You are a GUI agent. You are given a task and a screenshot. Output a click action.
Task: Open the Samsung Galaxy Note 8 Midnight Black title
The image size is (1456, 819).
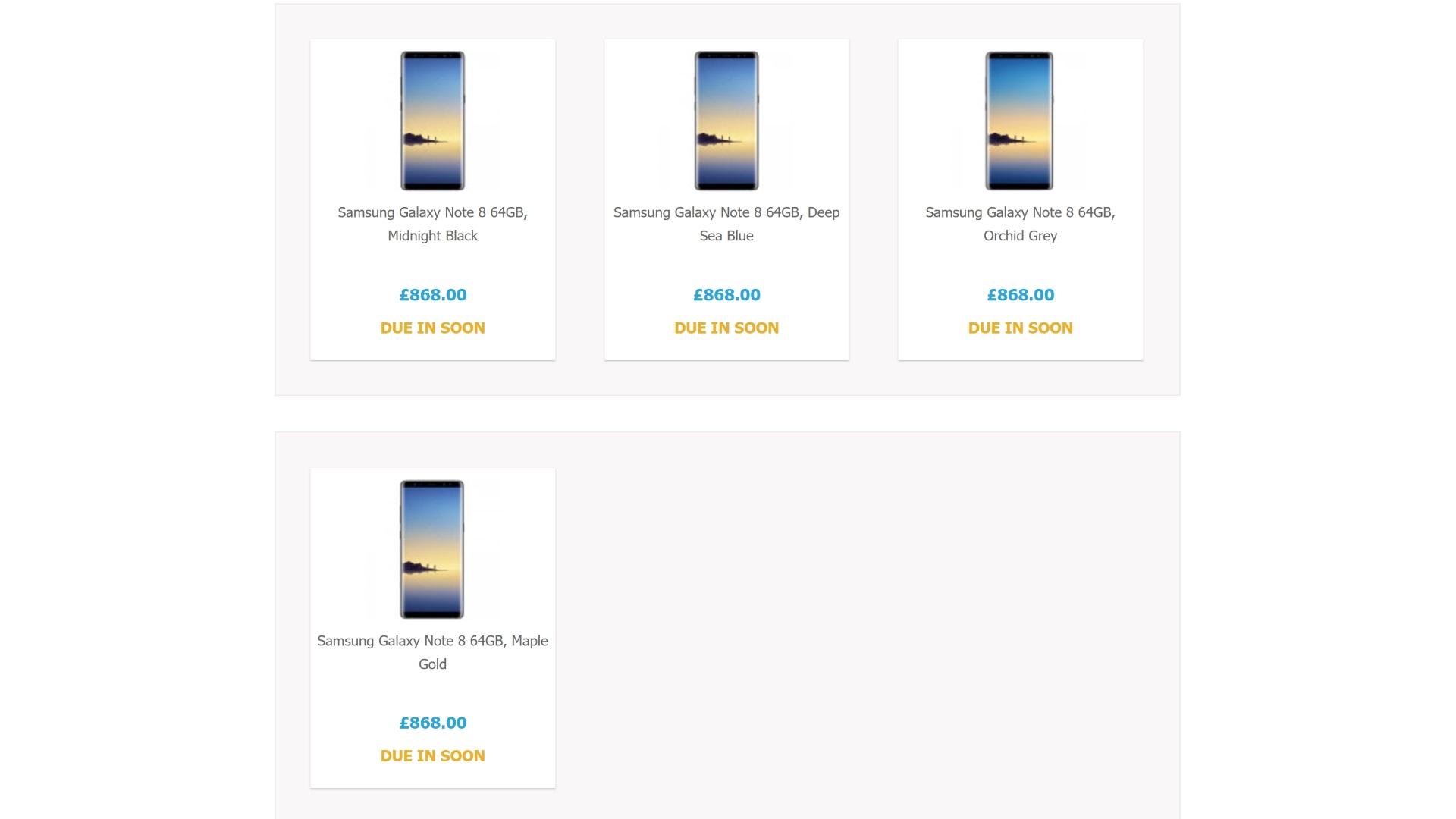(432, 224)
